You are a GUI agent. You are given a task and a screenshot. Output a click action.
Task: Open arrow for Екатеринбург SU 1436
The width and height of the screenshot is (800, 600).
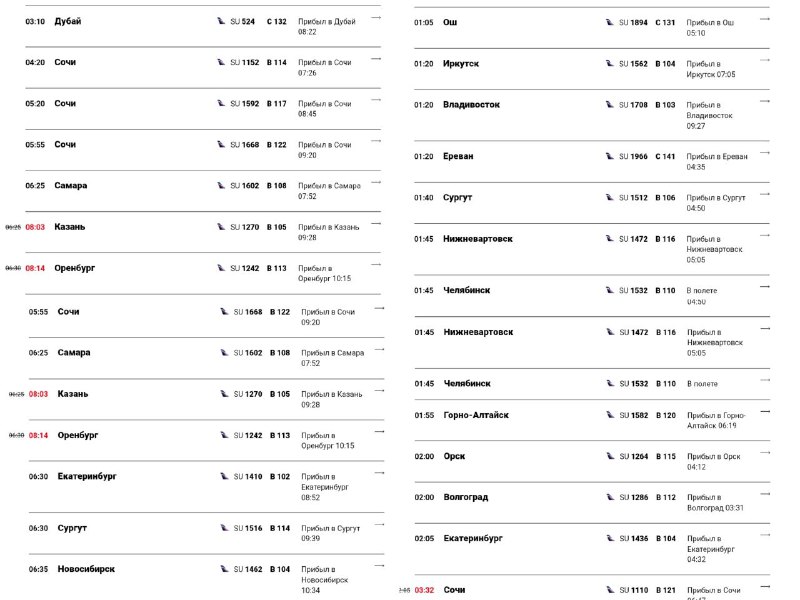[765, 535]
